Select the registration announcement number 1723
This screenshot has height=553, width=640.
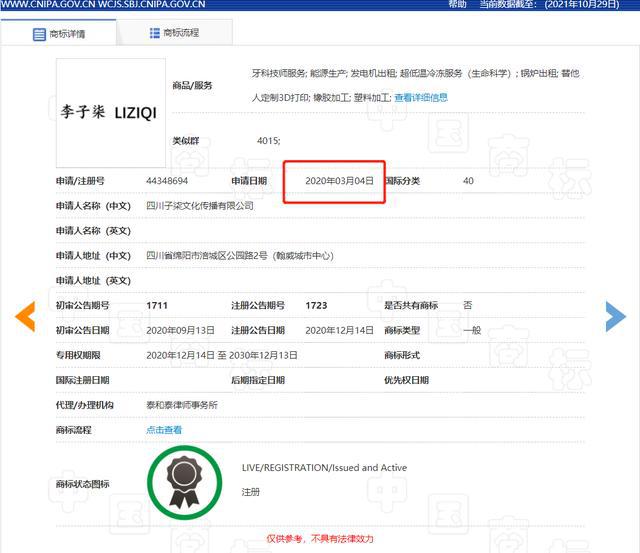click(x=316, y=305)
